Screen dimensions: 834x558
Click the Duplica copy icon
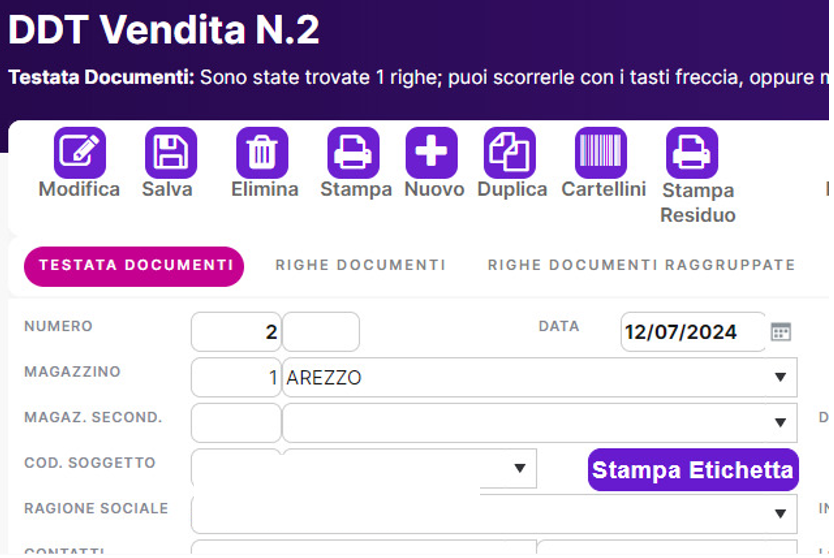pos(510,153)
